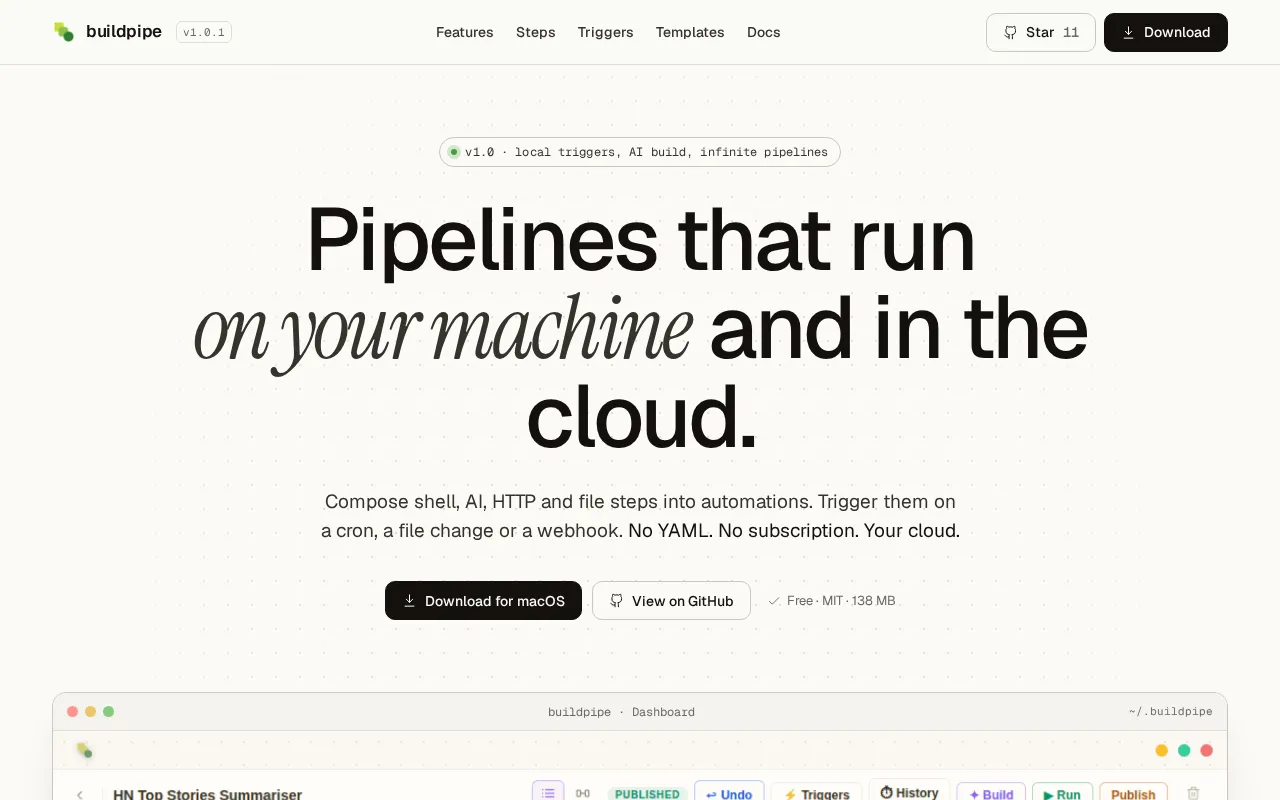Click the trash delete icon in dashboard

(x=1193, y=793)
